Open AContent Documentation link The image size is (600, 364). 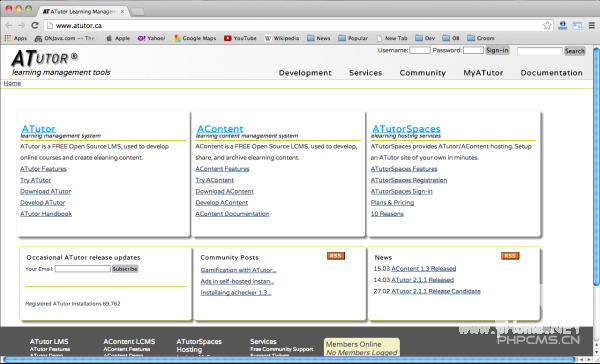click(232, 214)
